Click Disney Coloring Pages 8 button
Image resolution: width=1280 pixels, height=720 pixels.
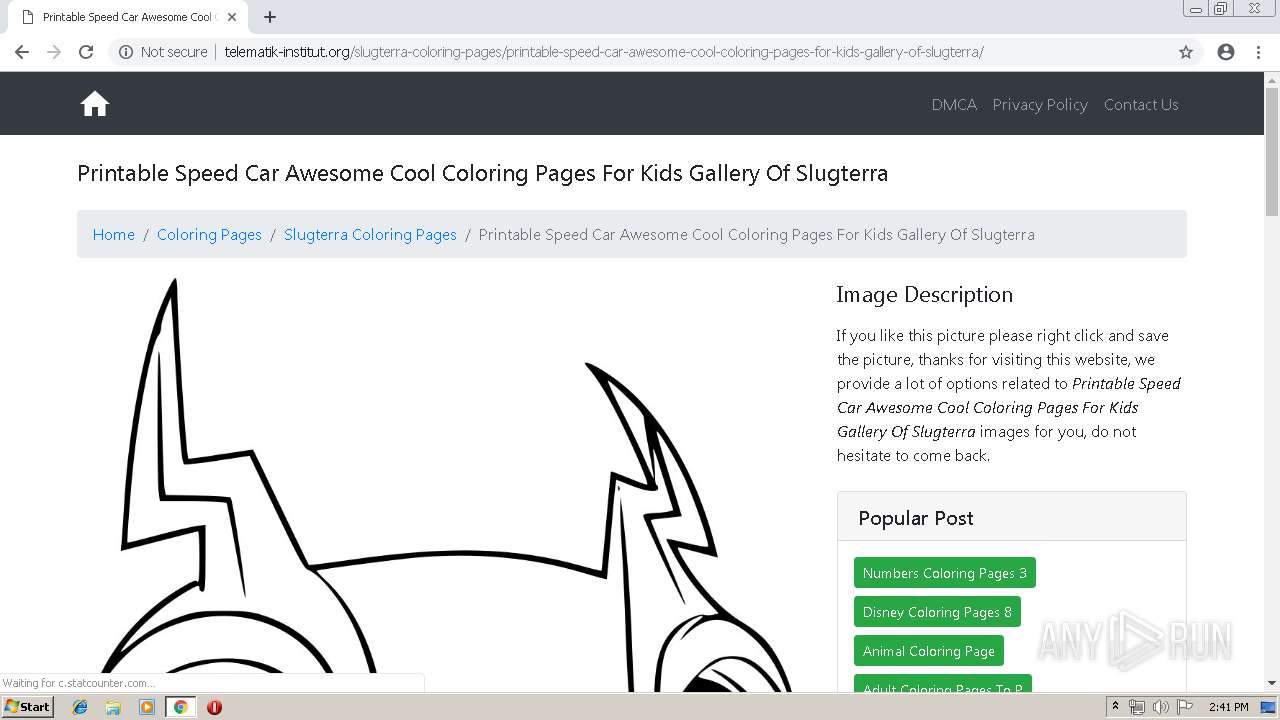(x=937, y=612)
